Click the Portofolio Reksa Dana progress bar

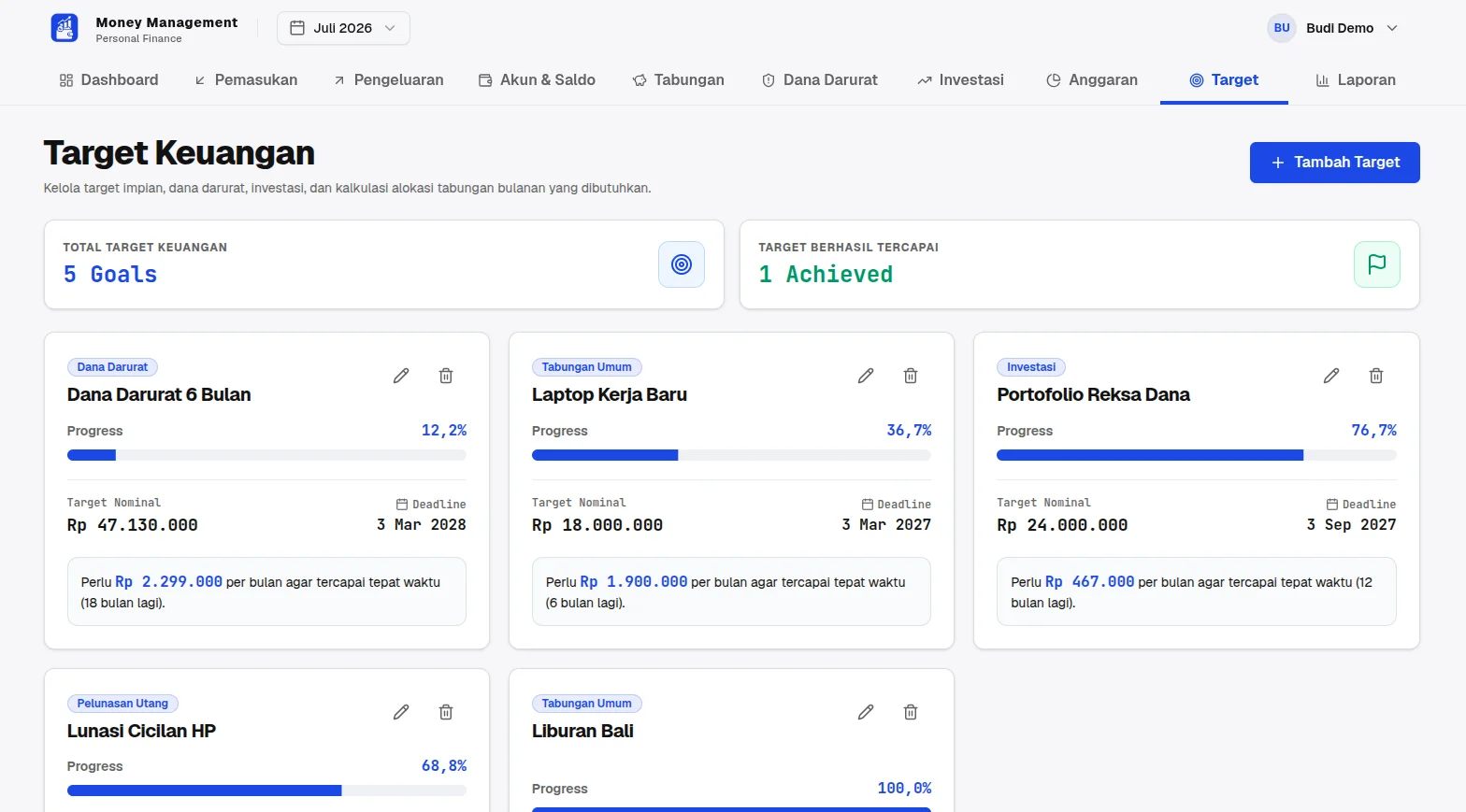pyautogui.click(x=1197, y=455)
